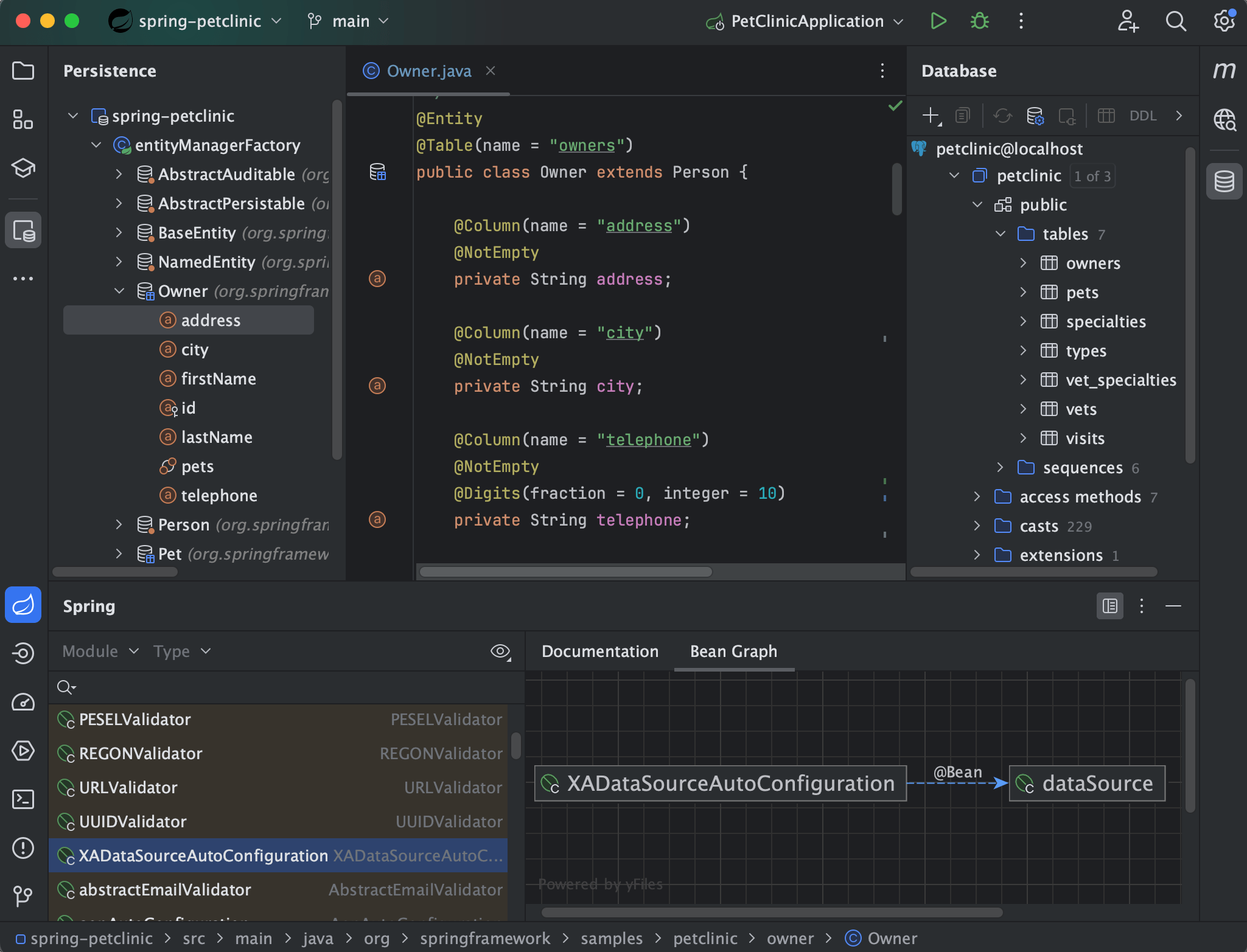Switch to the Bean Graph tab
The height and width of the screenshot is (952, 1247).
(734, 651)
